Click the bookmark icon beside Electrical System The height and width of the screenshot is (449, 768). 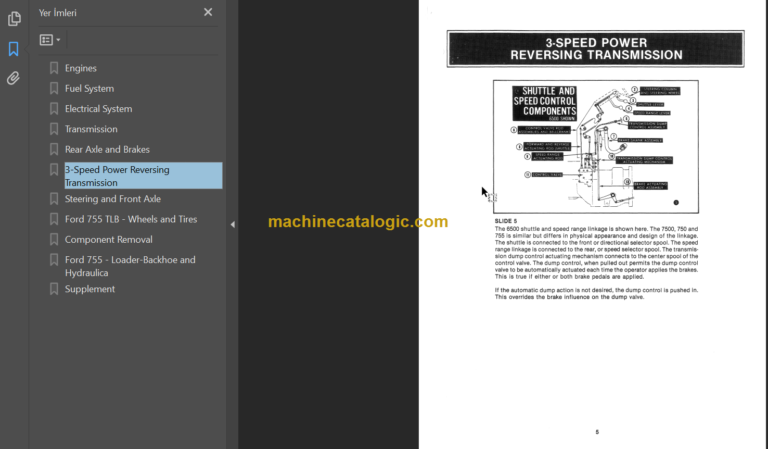[x=54, y=109]
